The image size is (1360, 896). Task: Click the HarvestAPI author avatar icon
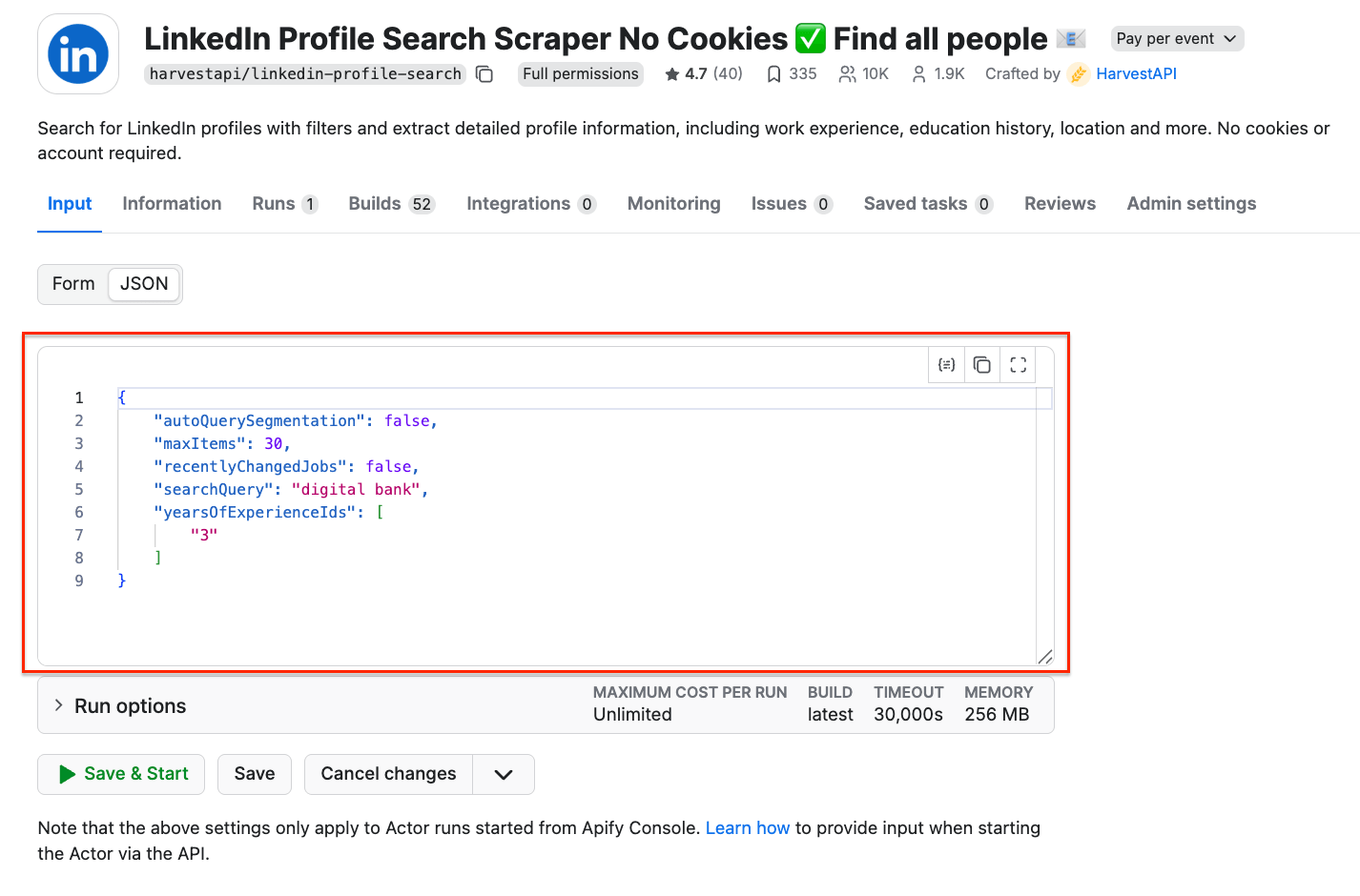pyautogui.click(x=1079, y=74)
